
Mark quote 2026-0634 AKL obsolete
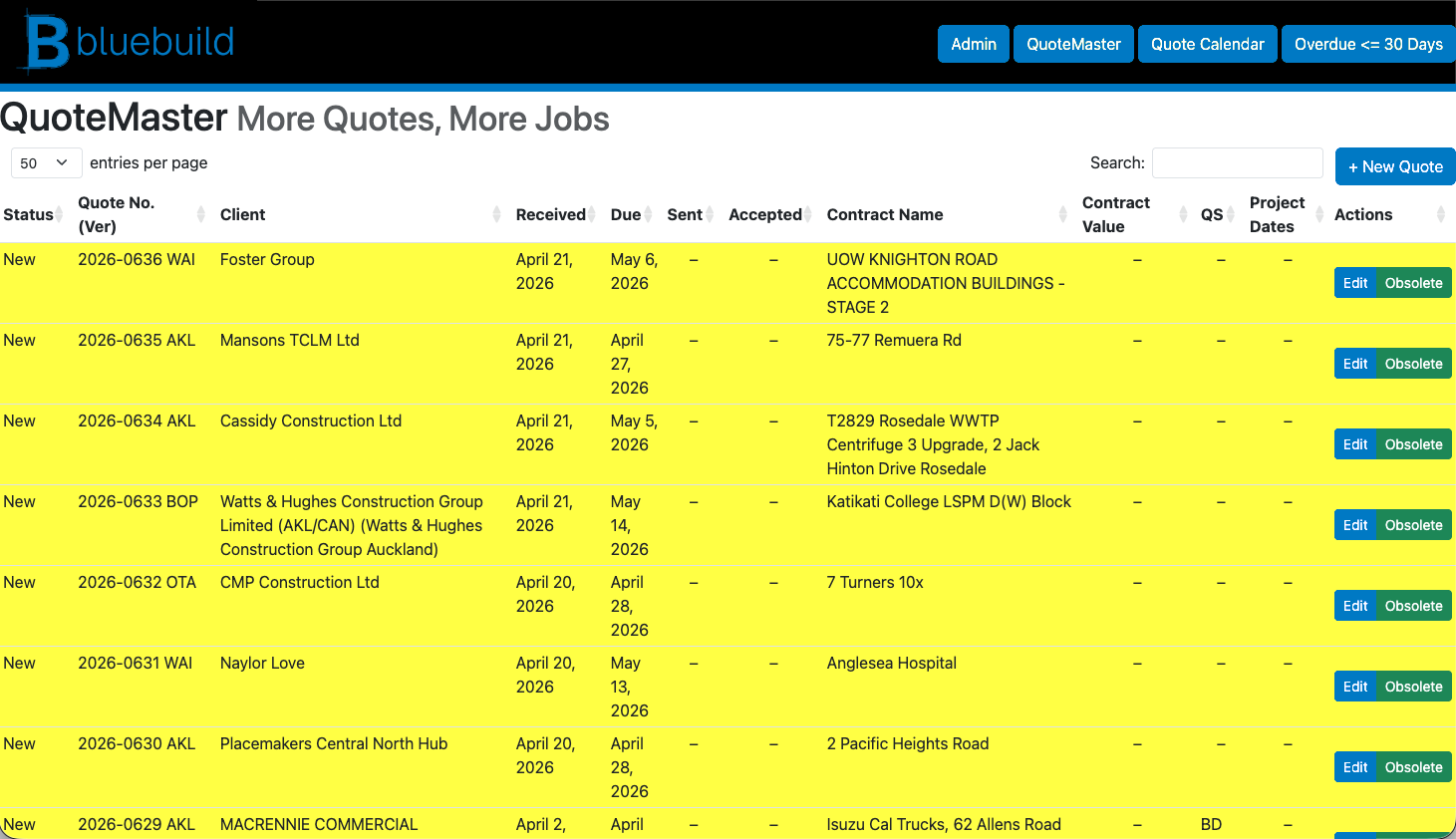[x=1413, y=444]
